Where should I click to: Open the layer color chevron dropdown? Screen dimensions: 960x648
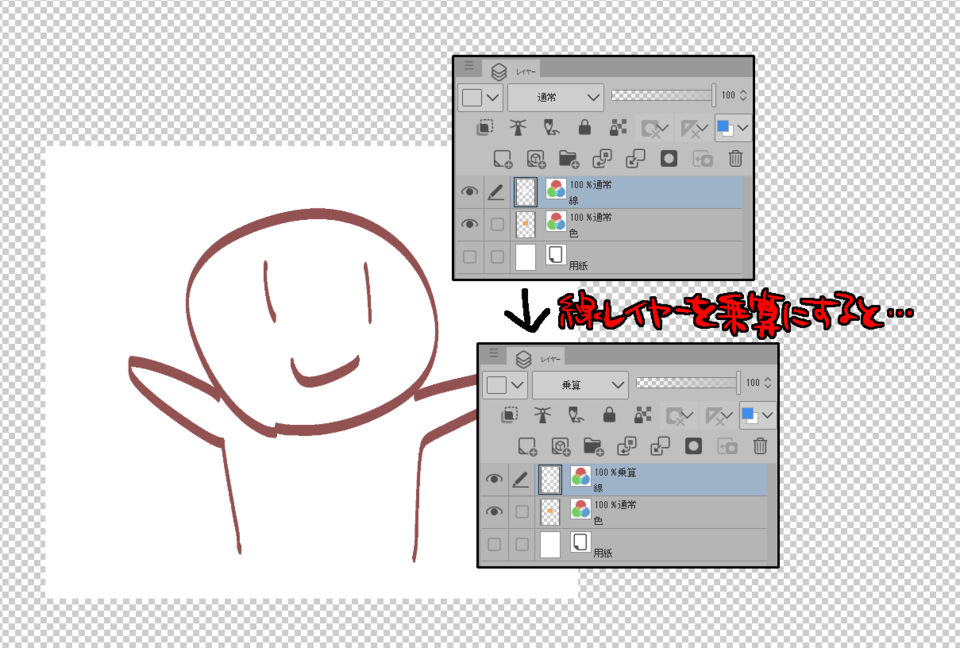[744, 128]
